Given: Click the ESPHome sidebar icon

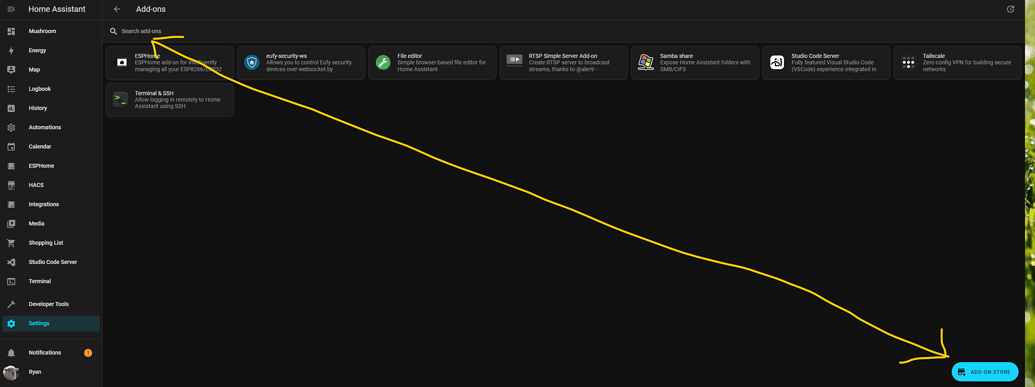Looking at the screenshot, I should point(11,166).
